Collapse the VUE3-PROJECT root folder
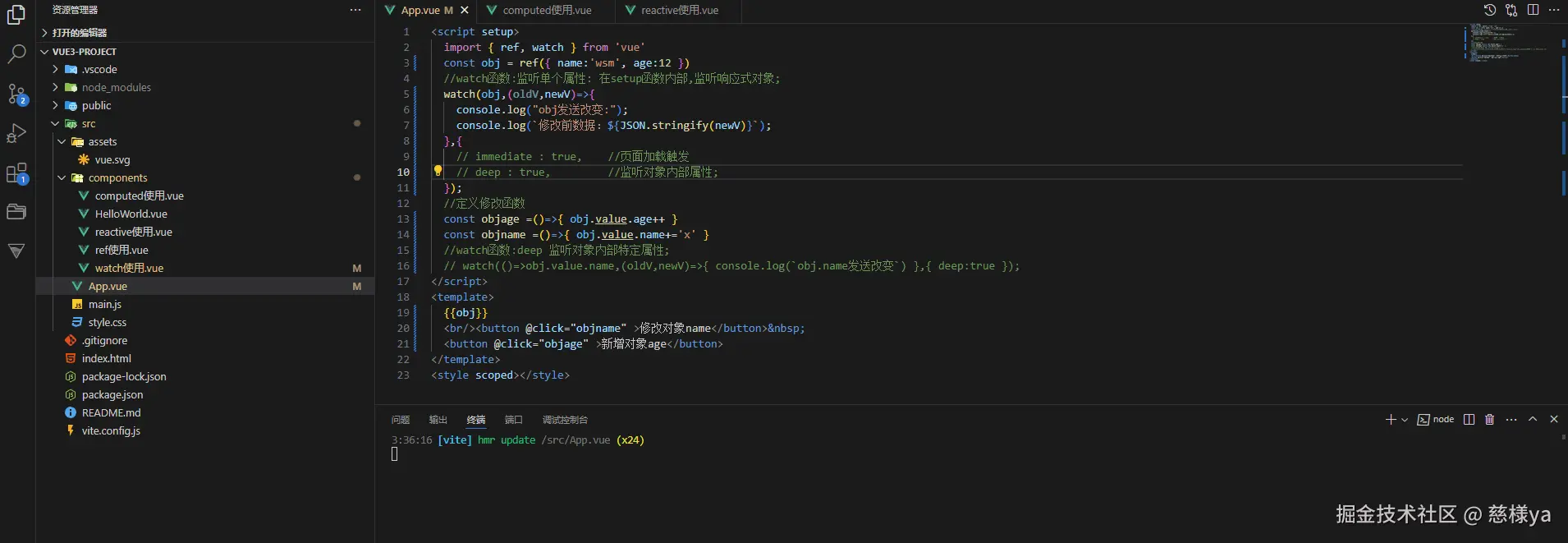The height and width of the screenshot is (543, 1568). click(205, 52)
